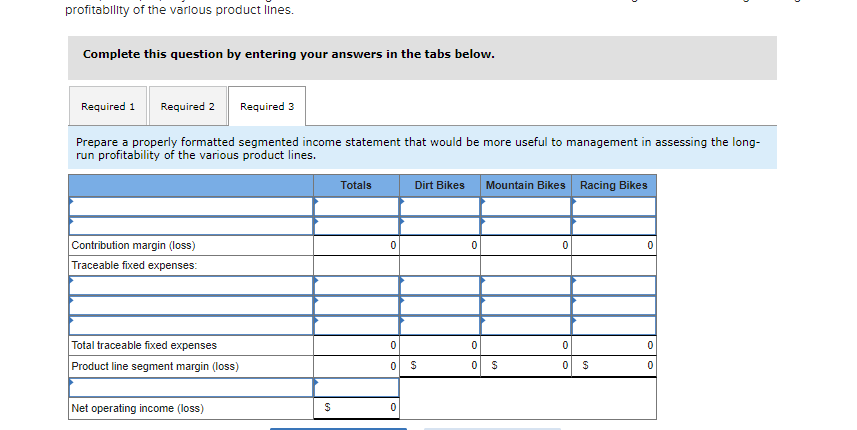Click Totals cell directly above Total traceable fixed expenses
This screenshot has width=857, height=430.
356,326
